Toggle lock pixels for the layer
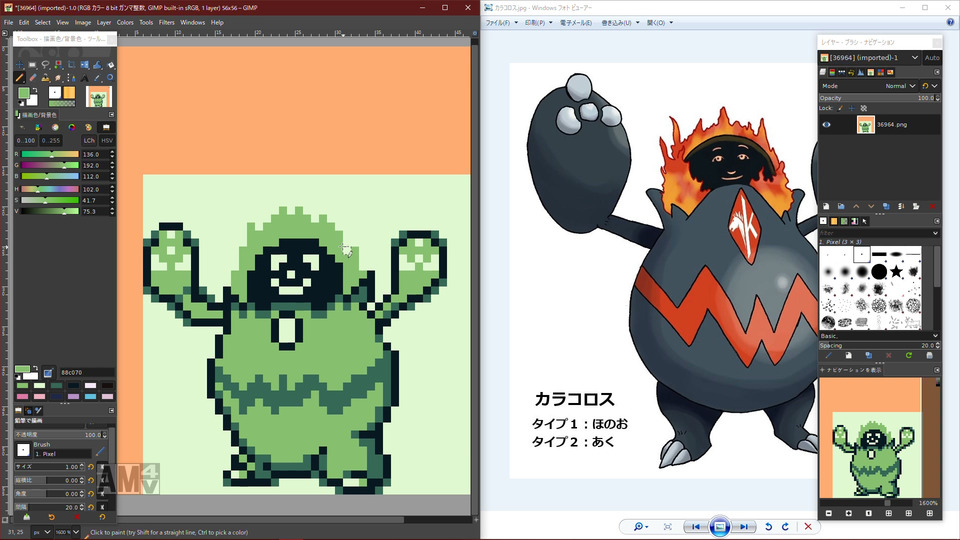This screenshot has height=540, width=960. point(840,108)
